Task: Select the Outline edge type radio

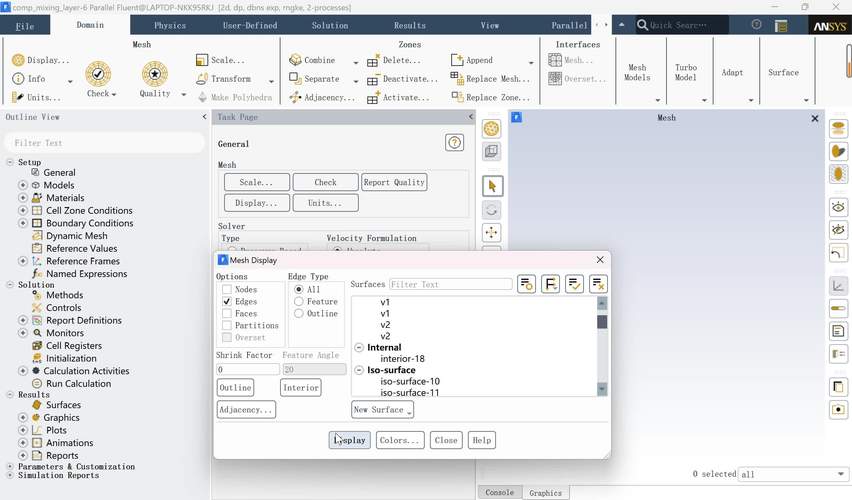Action: click(x=298, y=313)
